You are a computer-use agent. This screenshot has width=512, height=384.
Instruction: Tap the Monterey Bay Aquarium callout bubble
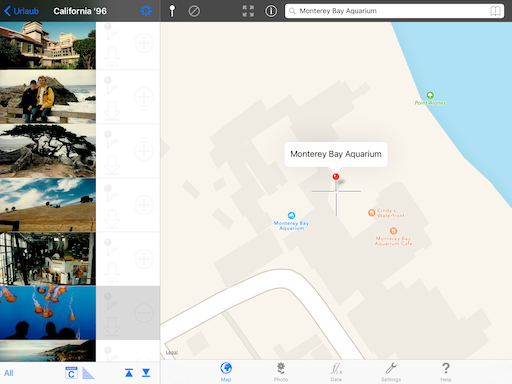tap(336, 154)
